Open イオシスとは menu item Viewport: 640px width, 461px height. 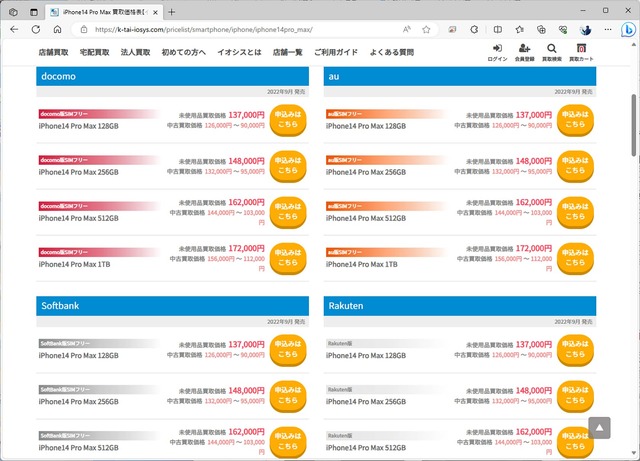(239, 52)
